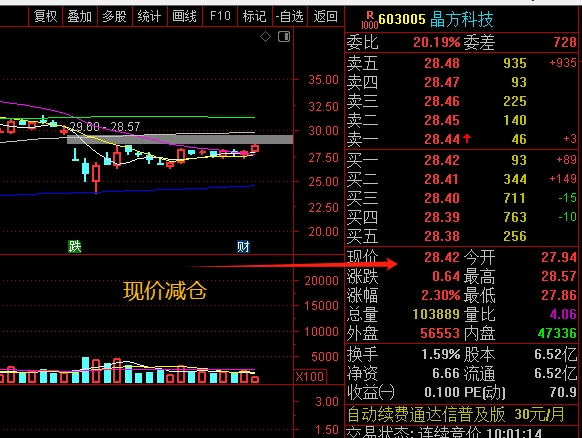582x438 pixels.
Task: Click 今开 value 27.94
Action: (559, 257)
